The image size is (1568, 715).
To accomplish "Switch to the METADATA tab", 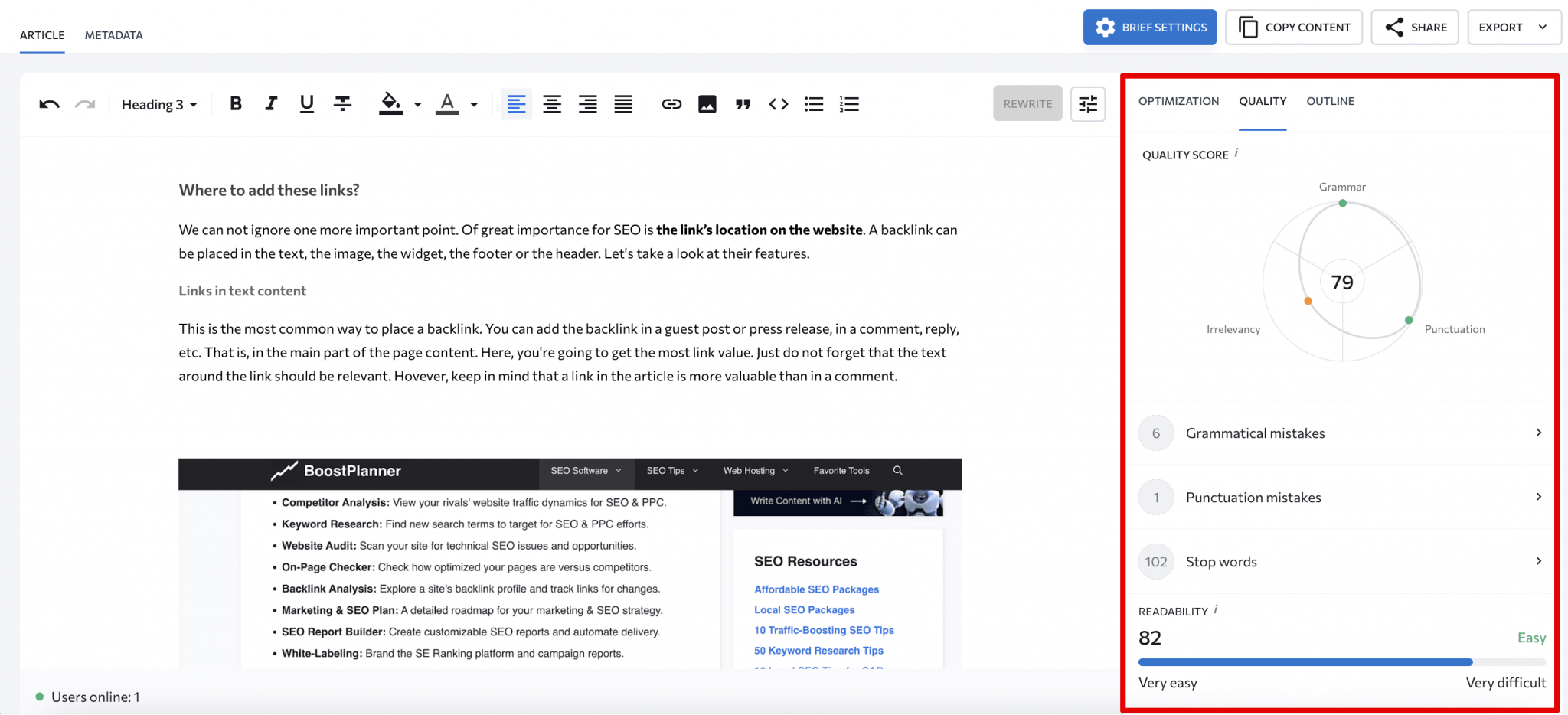I will click(x=113, y=34).
